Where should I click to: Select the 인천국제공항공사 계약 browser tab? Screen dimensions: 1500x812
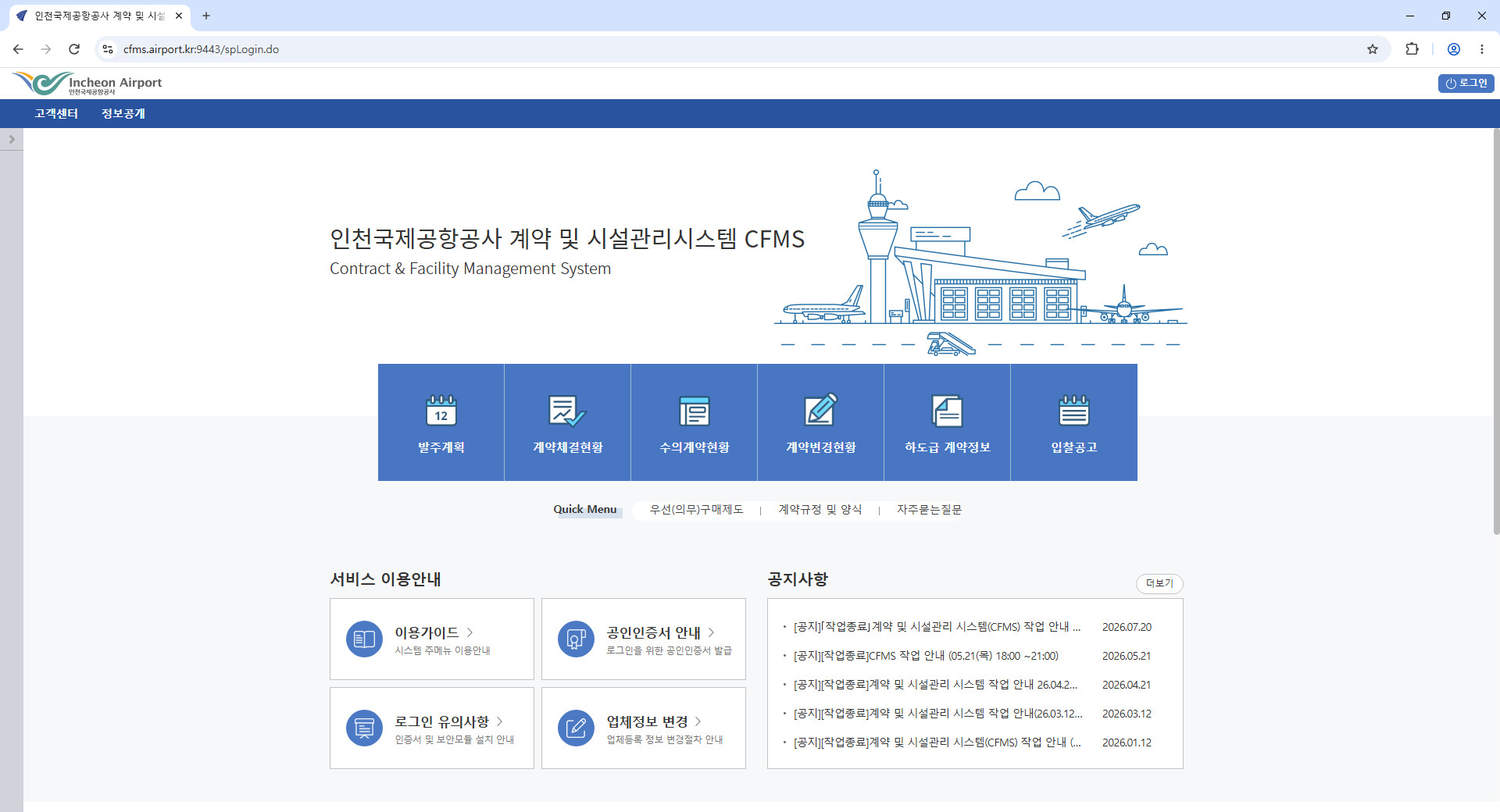(98, 16)
